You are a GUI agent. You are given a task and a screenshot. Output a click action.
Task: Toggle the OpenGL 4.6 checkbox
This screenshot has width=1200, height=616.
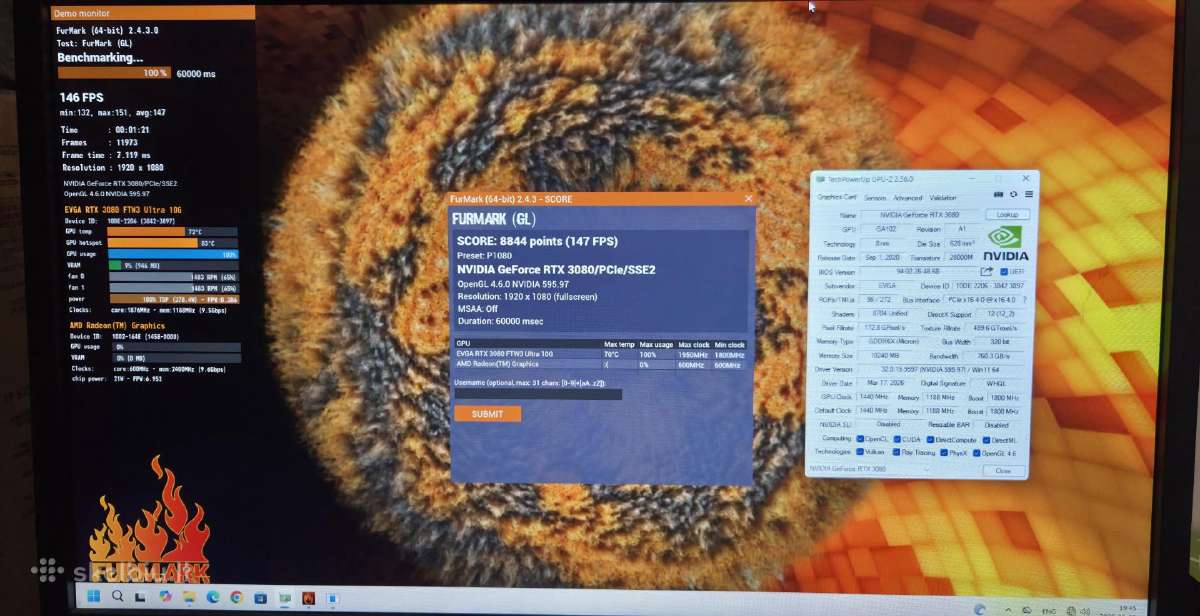click(x=977, y=453)
